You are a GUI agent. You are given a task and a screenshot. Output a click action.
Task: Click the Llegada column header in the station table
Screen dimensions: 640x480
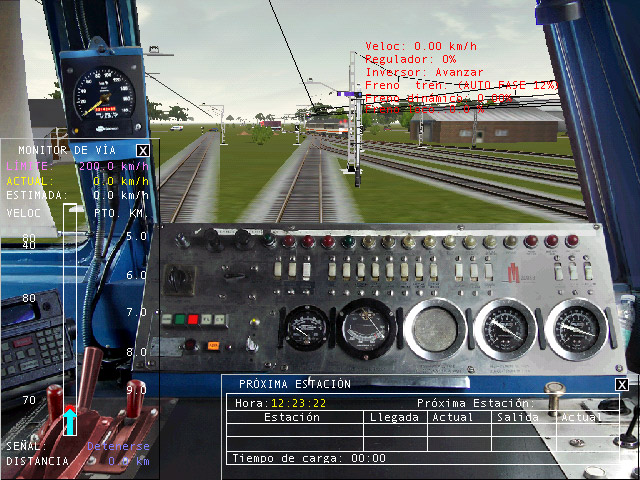pos(393,417)
